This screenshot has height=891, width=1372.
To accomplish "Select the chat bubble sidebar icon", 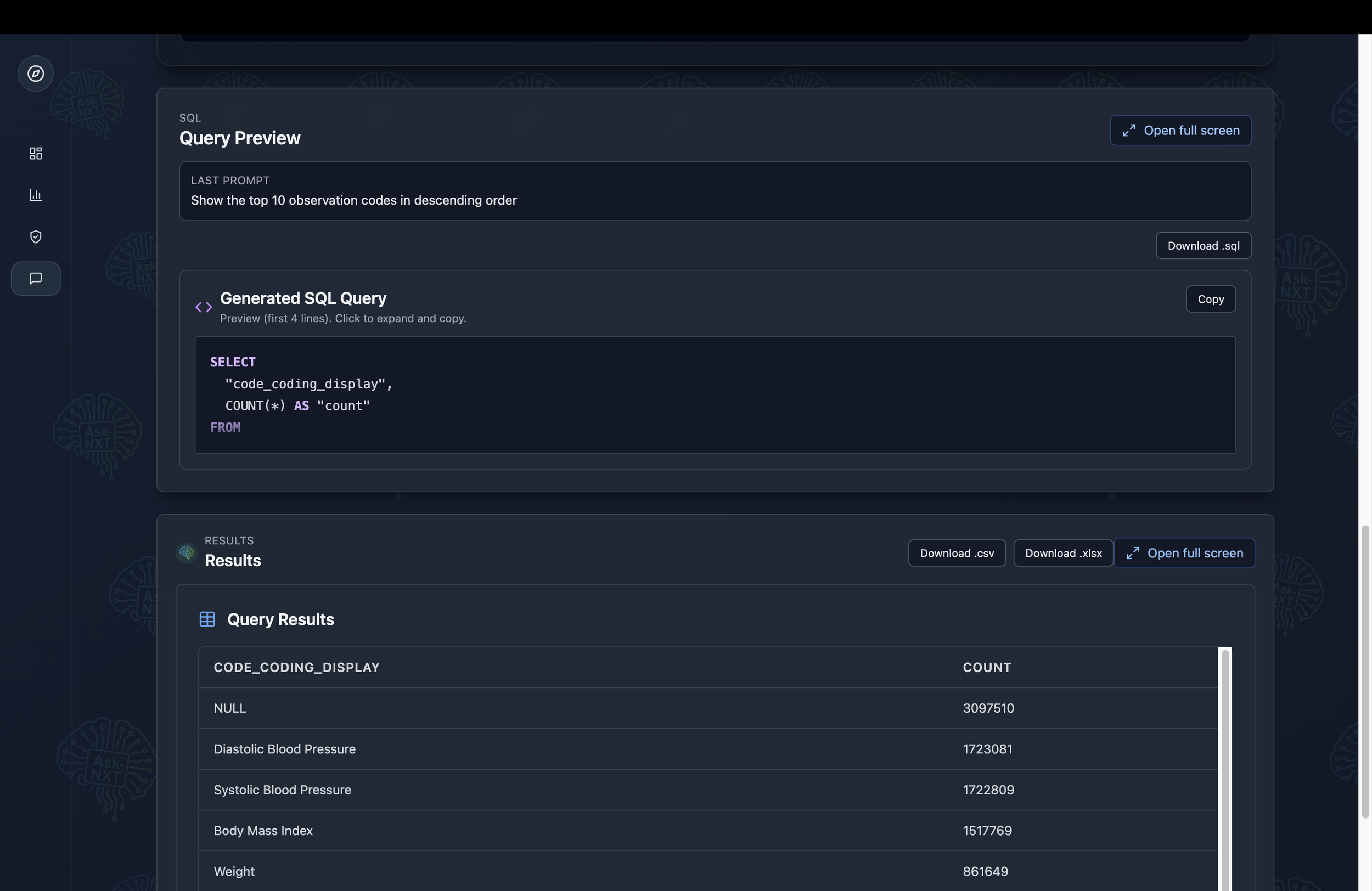I will [36, 278].
